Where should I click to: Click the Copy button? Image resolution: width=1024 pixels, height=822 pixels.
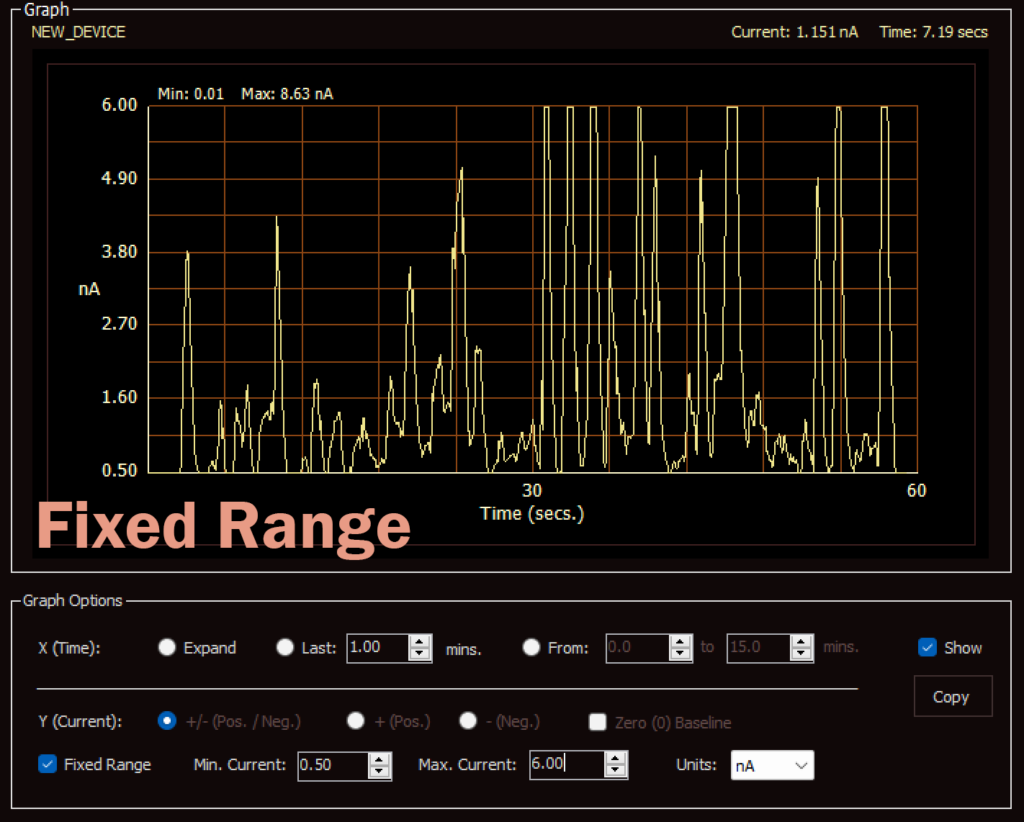pos(952,696)
